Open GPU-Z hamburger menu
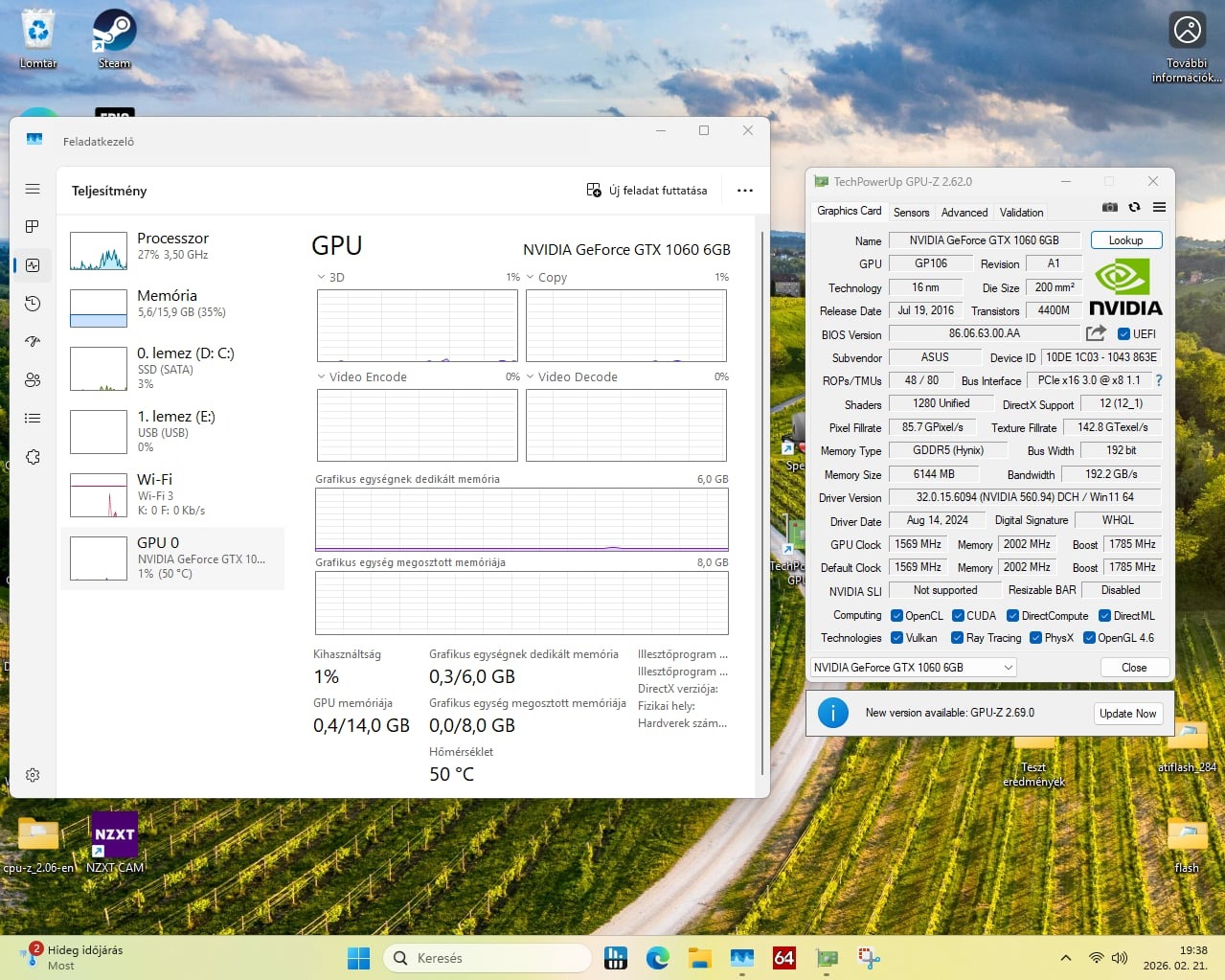This screenshot has height=980, width=1225. tap(1159, 207)
